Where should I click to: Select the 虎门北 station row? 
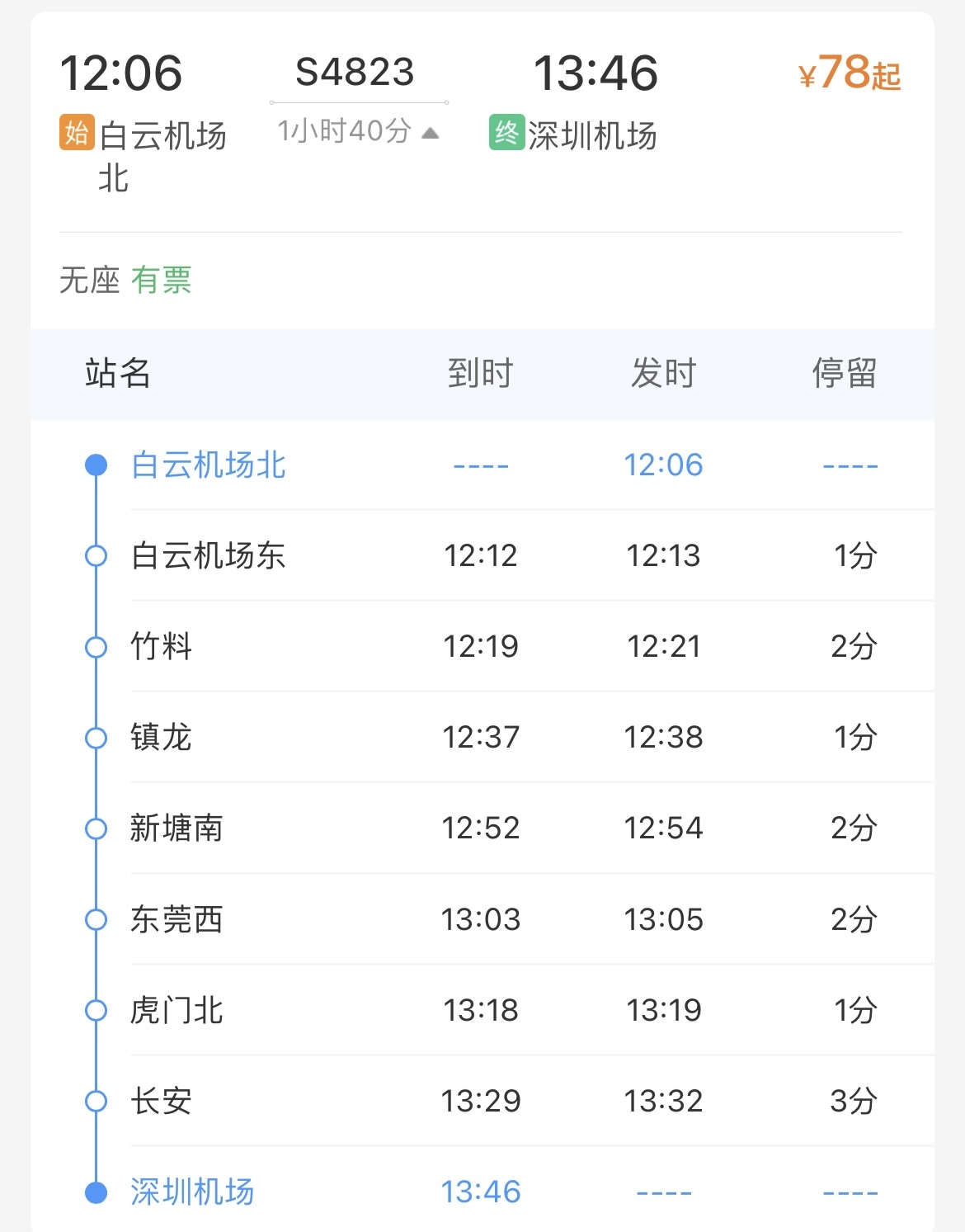pyautogui.click(x=482, y=1010)
